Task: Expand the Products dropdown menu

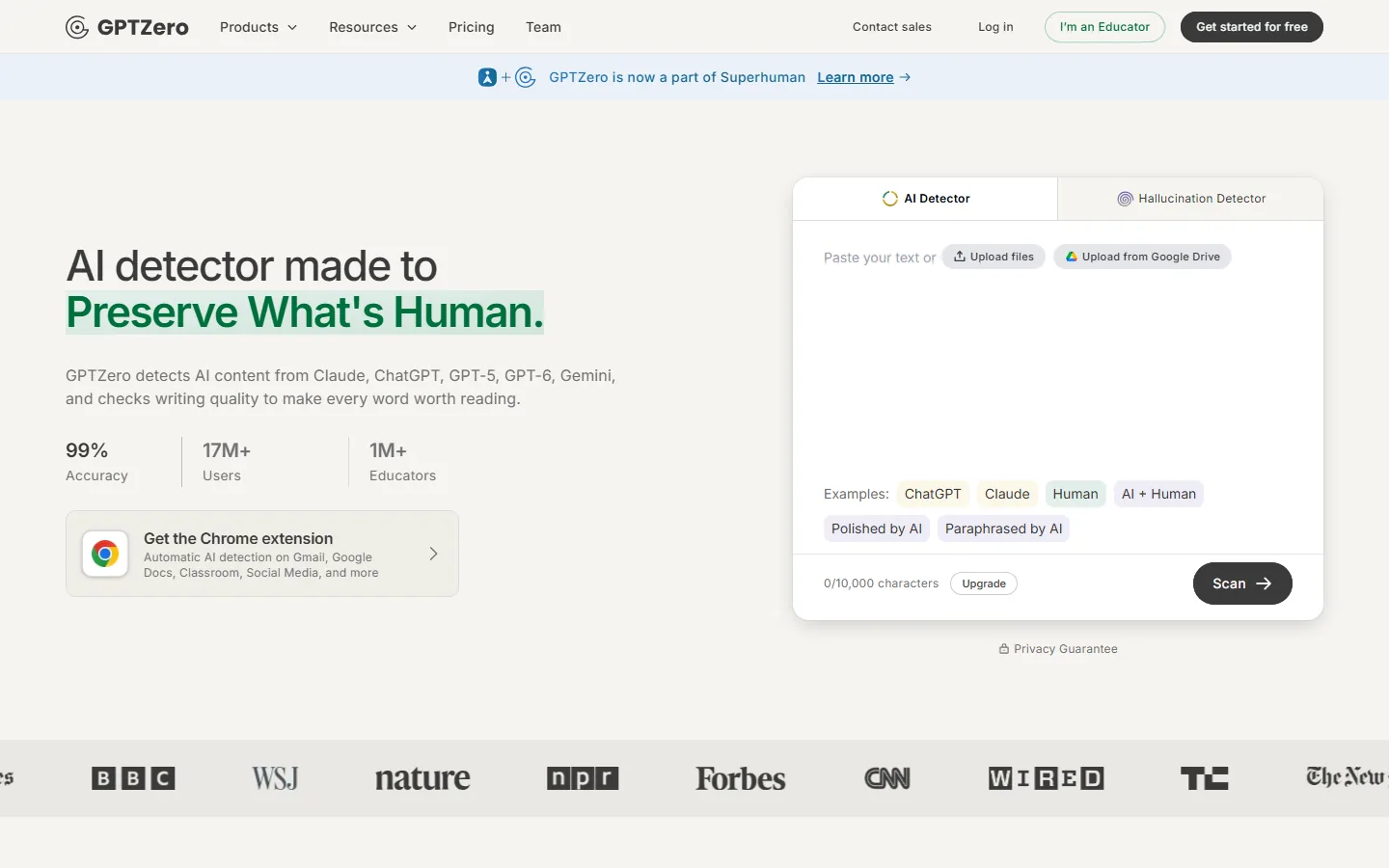Action: click(x=259, y=27)
